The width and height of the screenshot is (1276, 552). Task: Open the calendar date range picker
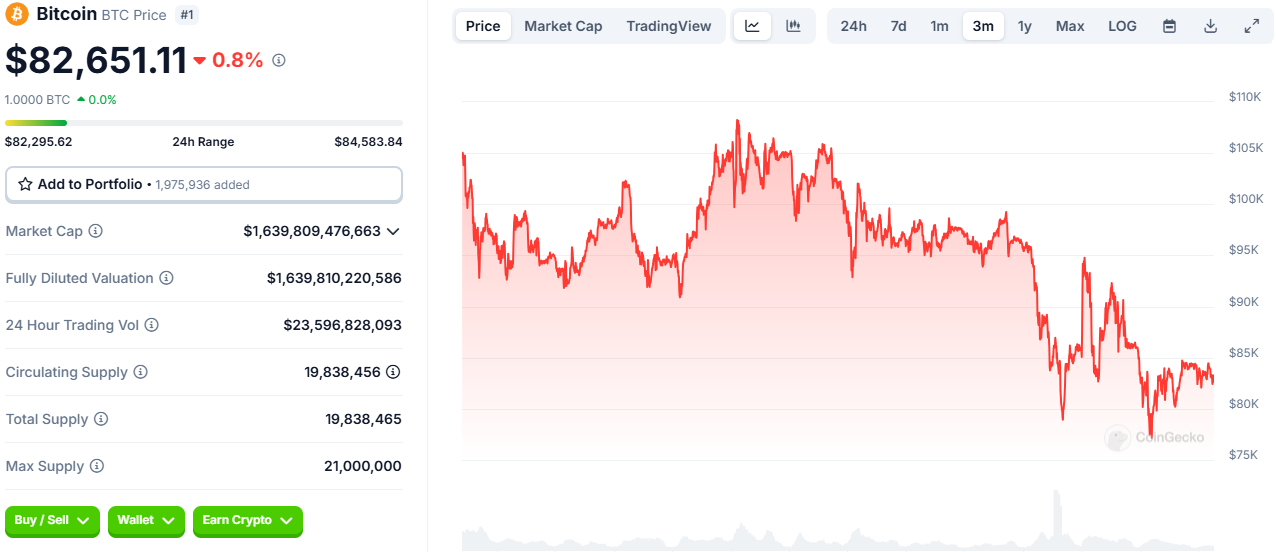click(1169, 26)
